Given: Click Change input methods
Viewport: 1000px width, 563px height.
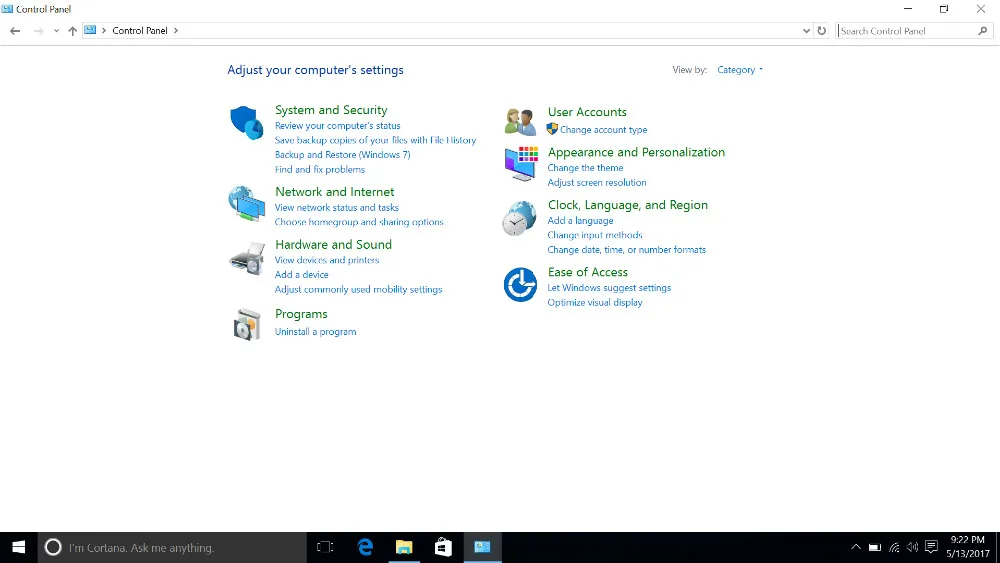Looking at the screenshot, I should [x=594, y=235].
